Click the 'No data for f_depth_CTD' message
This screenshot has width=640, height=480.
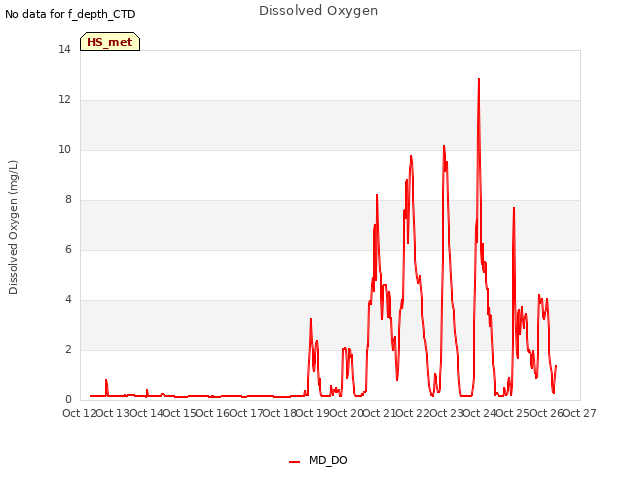coord(70,14)
